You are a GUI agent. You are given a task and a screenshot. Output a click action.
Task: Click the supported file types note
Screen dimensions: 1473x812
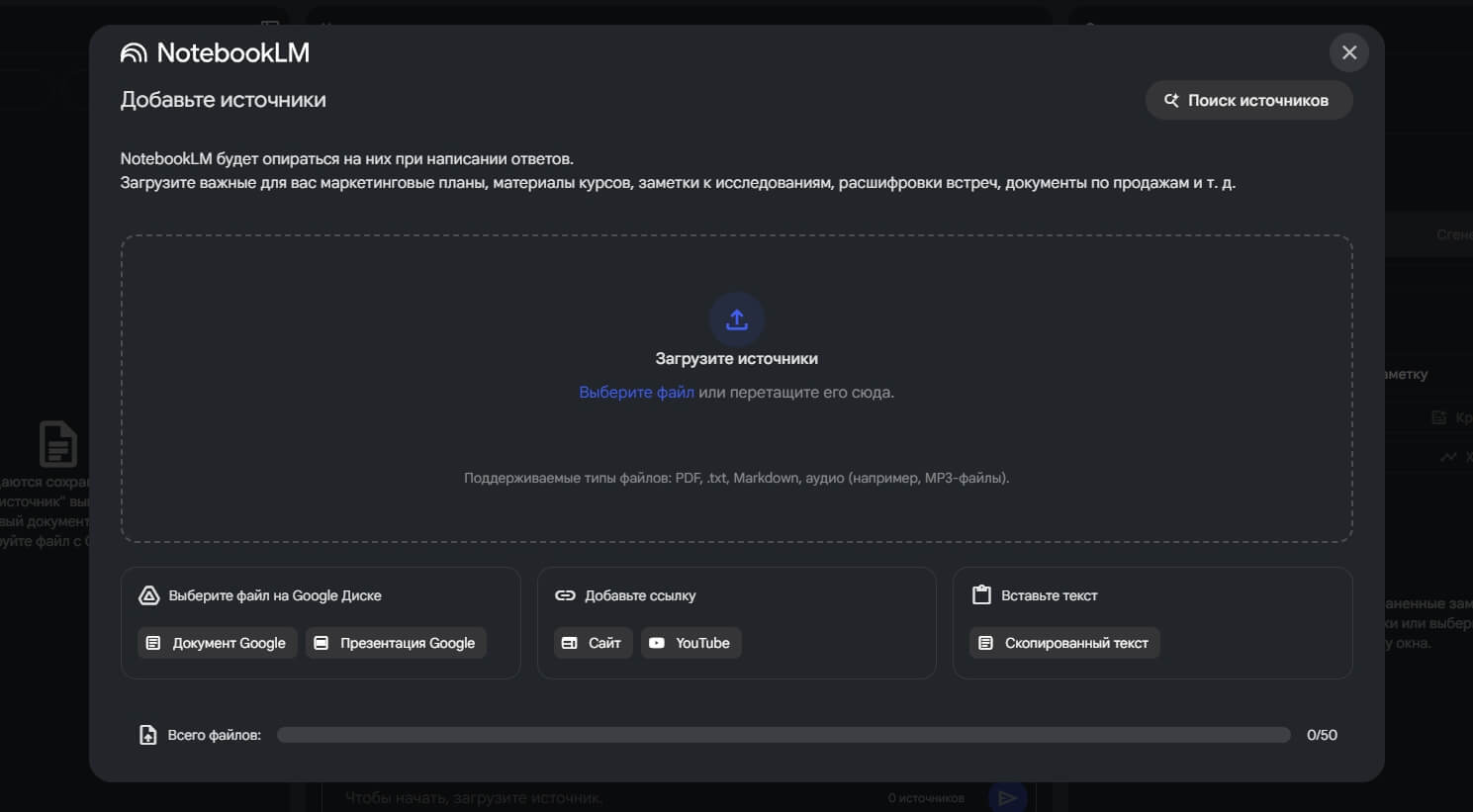click(737, 478)
